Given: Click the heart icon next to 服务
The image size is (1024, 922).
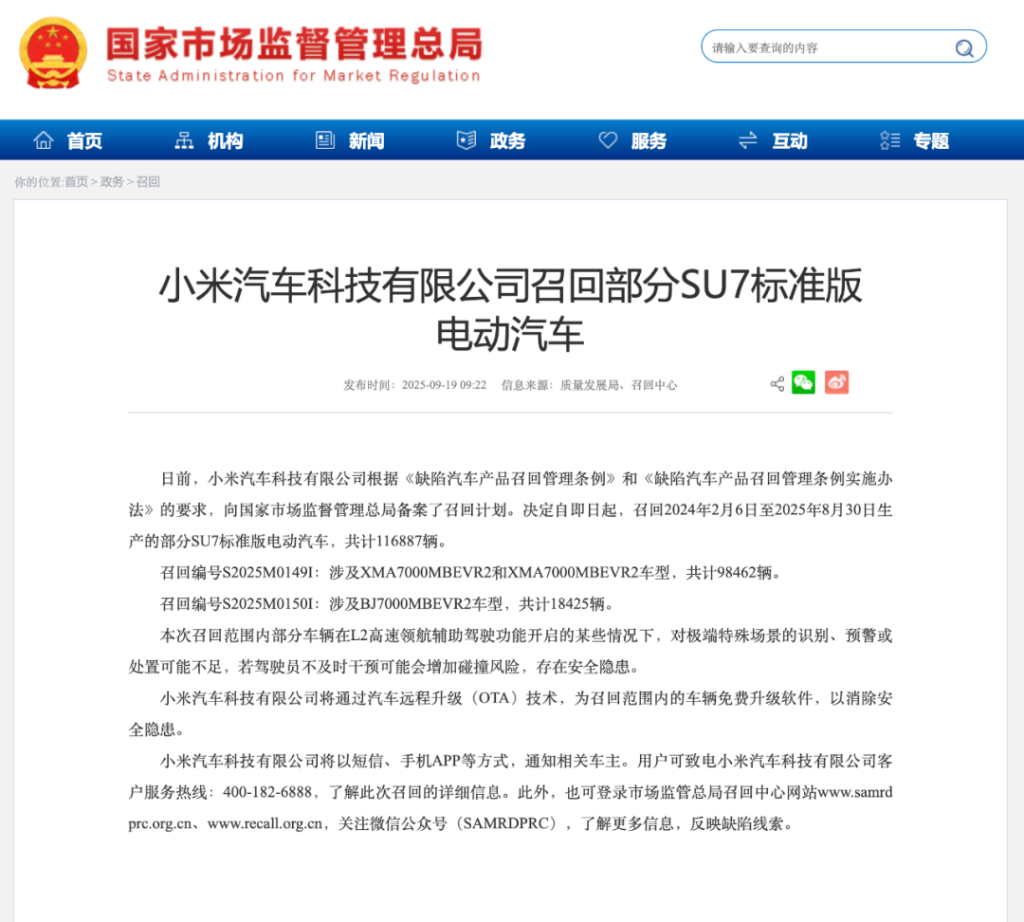Looking at the screenshot, I should click(x=607, y=140).
